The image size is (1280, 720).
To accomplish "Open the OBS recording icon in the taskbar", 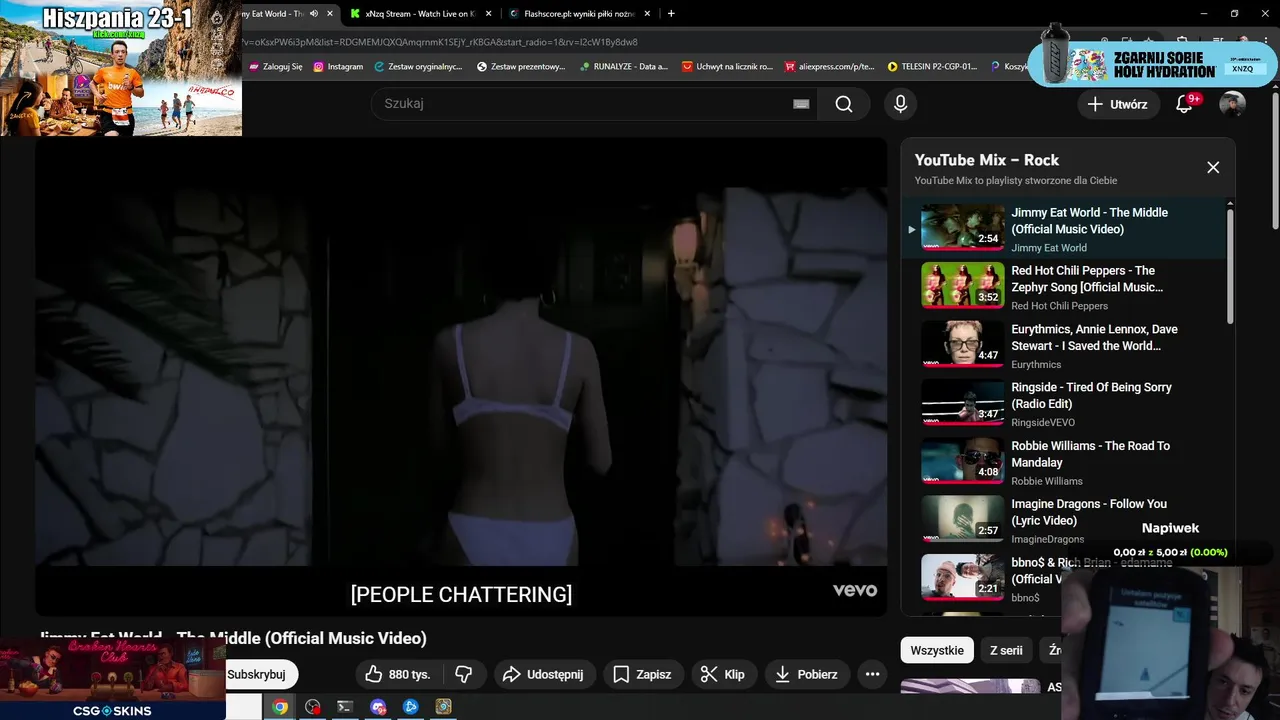I will pyautogui.click(x=313, y=707).
